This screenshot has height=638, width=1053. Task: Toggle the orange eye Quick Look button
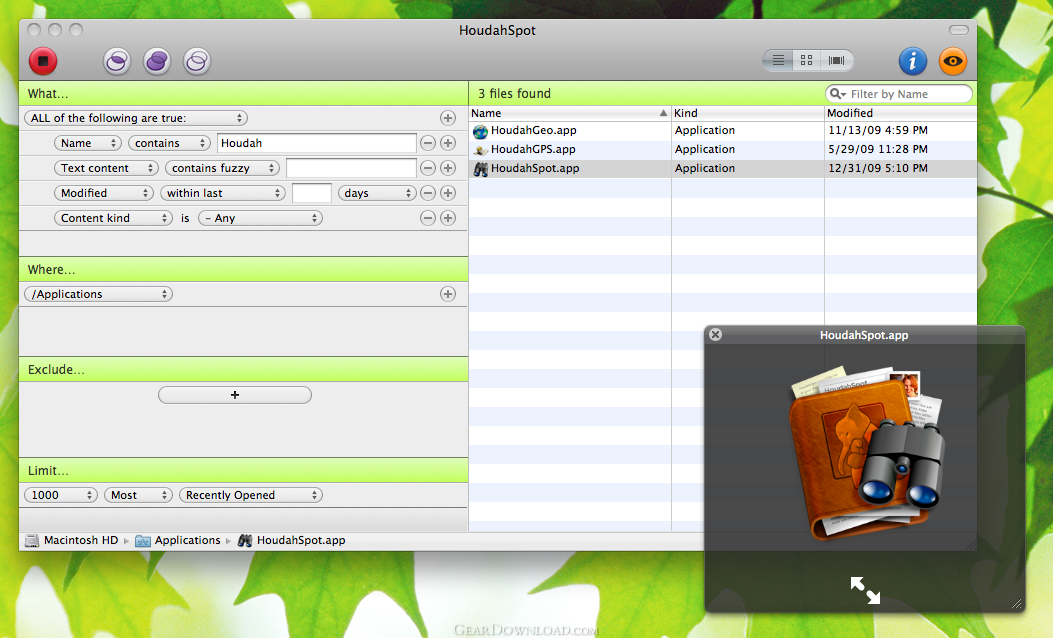click(x=953, y=61)
